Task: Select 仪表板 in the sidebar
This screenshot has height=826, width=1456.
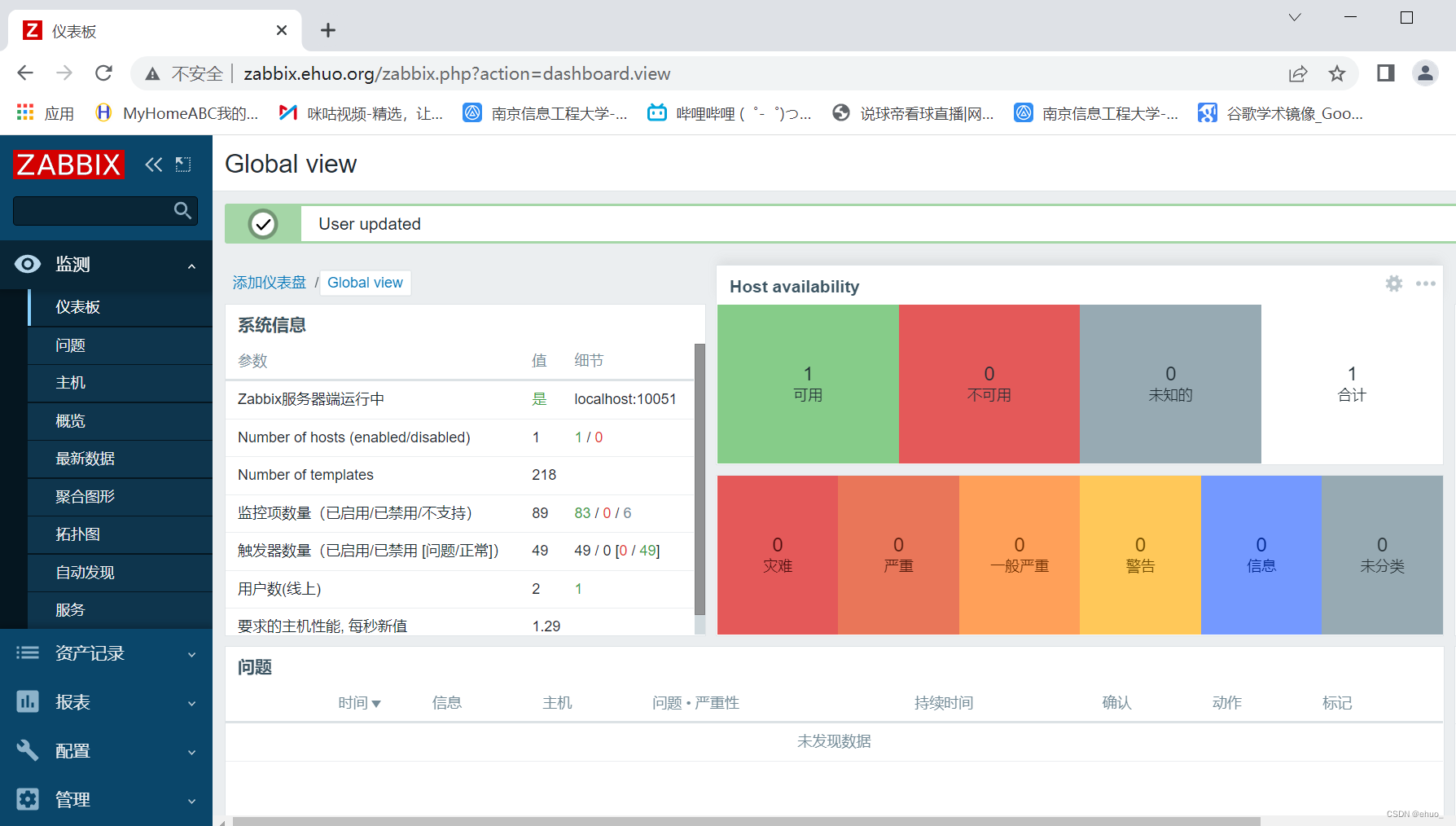Action: (121, 307)
